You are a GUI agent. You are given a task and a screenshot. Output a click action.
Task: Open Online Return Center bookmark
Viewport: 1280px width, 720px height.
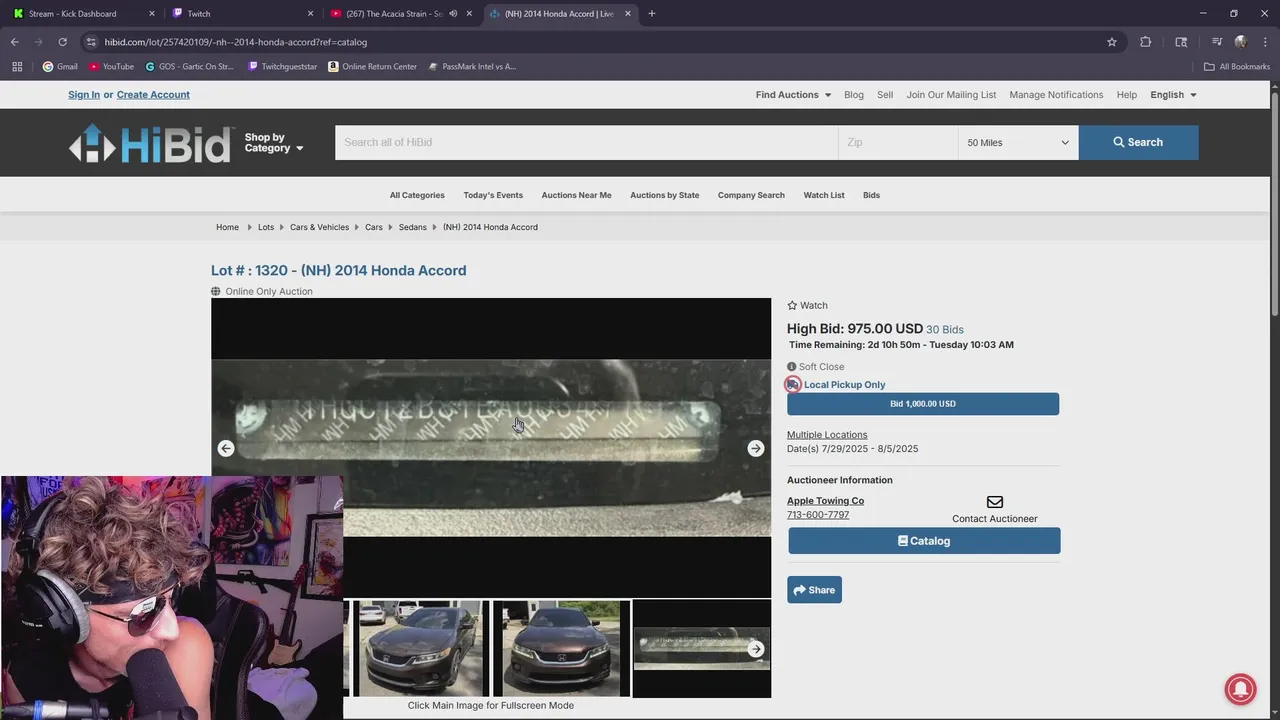coord(372,67)
